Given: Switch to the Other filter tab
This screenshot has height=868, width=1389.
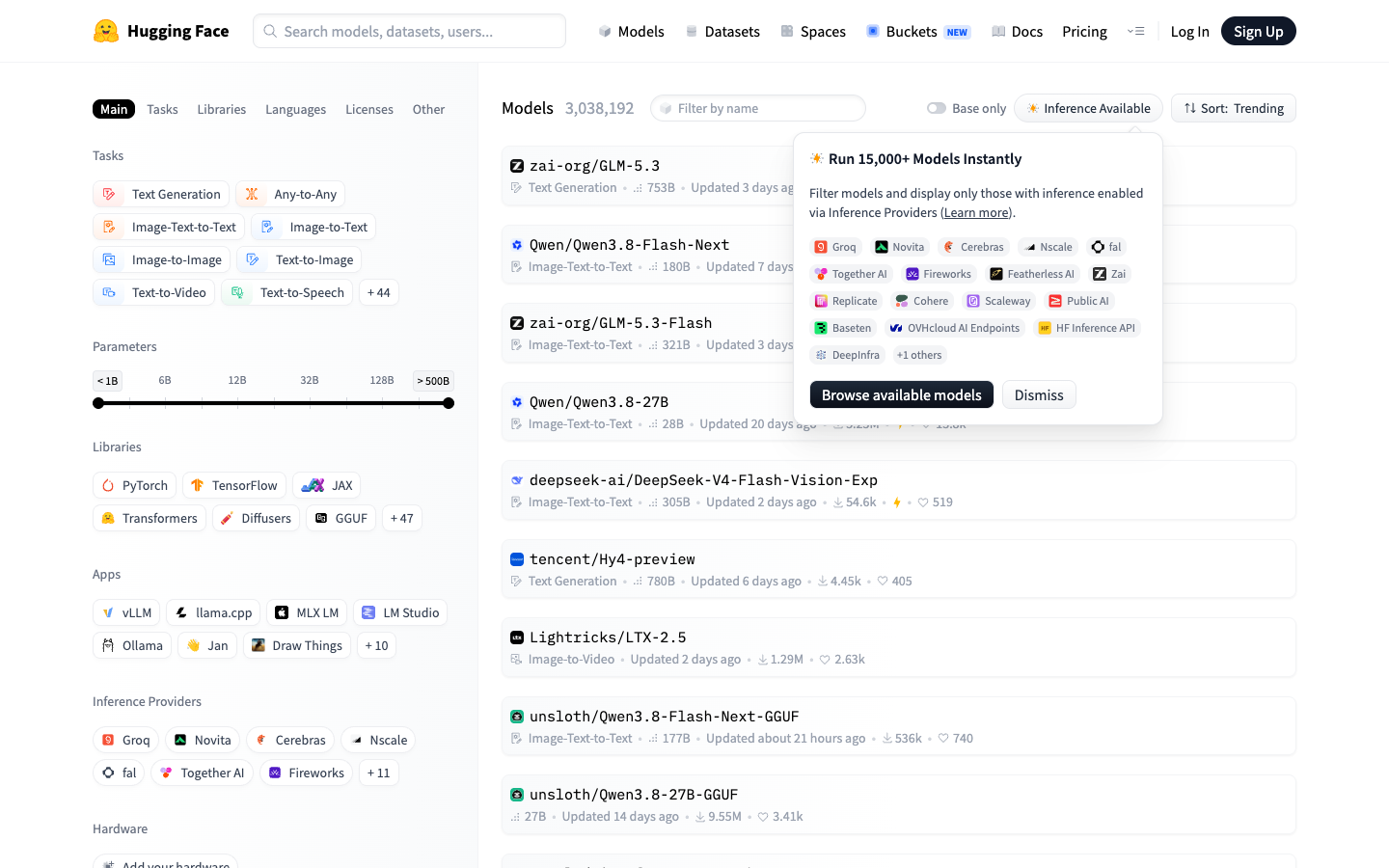Looking at the screenshot, I should click(428, 109).
